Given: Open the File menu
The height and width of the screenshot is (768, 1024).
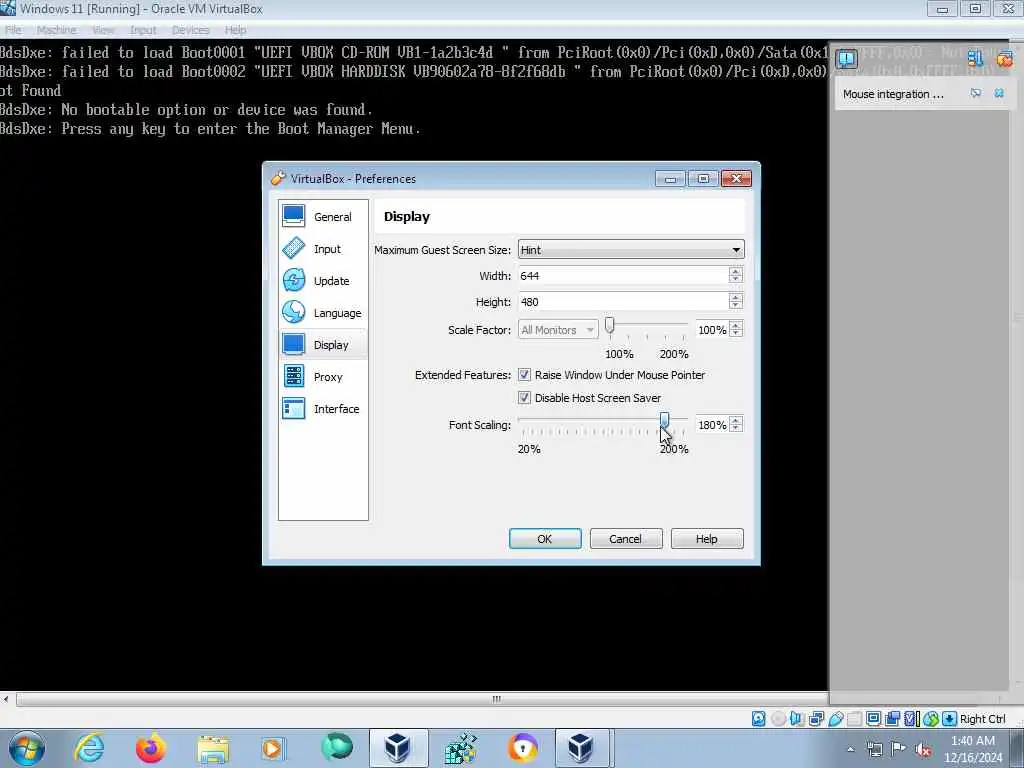Looking at the screenshot, I should [13, 30].
